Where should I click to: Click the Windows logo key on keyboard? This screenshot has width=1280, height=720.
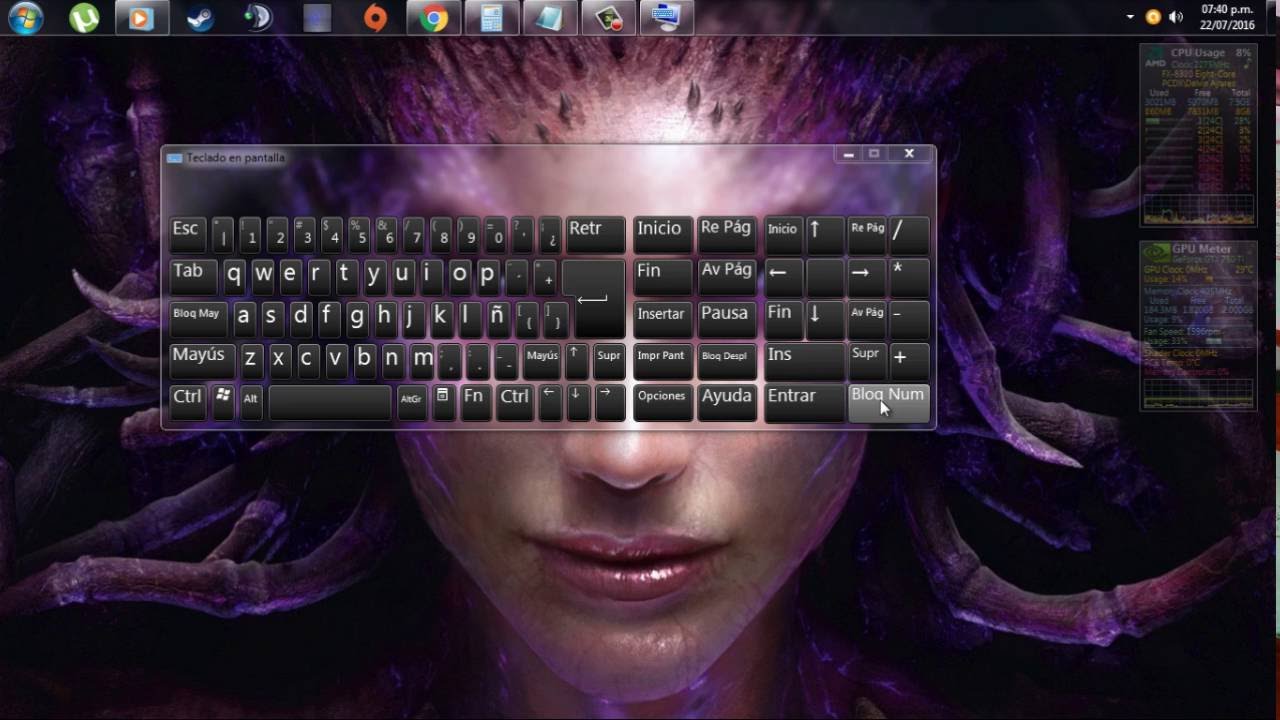[x=223, y=401]
